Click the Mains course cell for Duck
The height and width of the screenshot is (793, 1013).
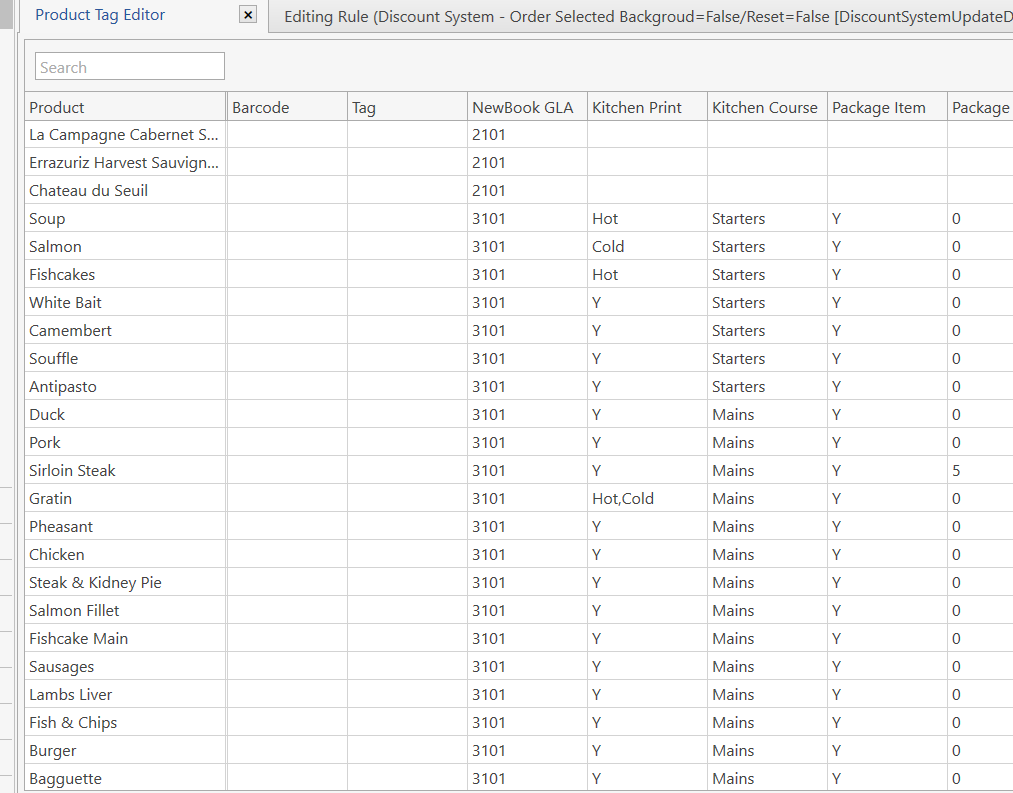[x=767, y=414]
